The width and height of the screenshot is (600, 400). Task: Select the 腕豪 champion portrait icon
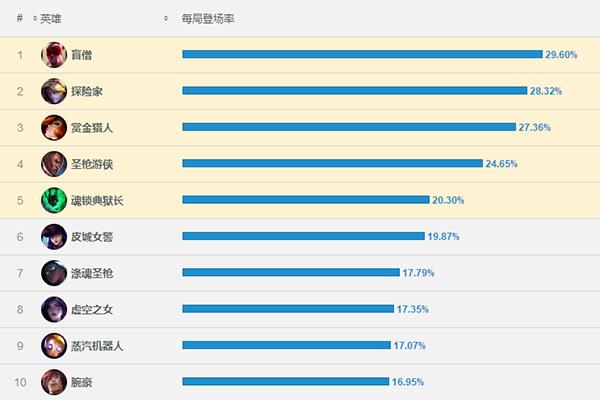click(x=54, y=381)
